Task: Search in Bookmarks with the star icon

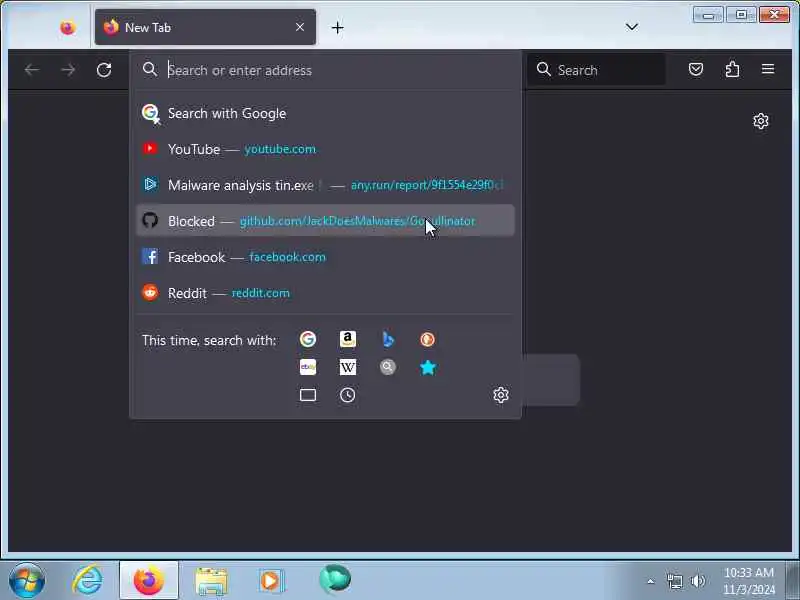Action: tap(428, 367)
